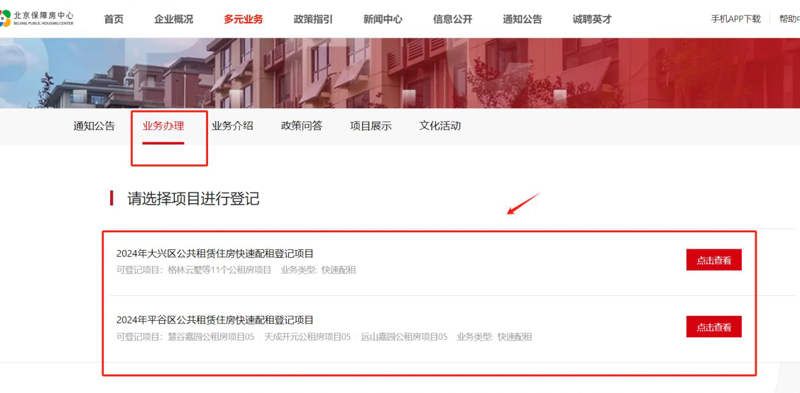Select the 多元业务 menu item

pos(243,19)
